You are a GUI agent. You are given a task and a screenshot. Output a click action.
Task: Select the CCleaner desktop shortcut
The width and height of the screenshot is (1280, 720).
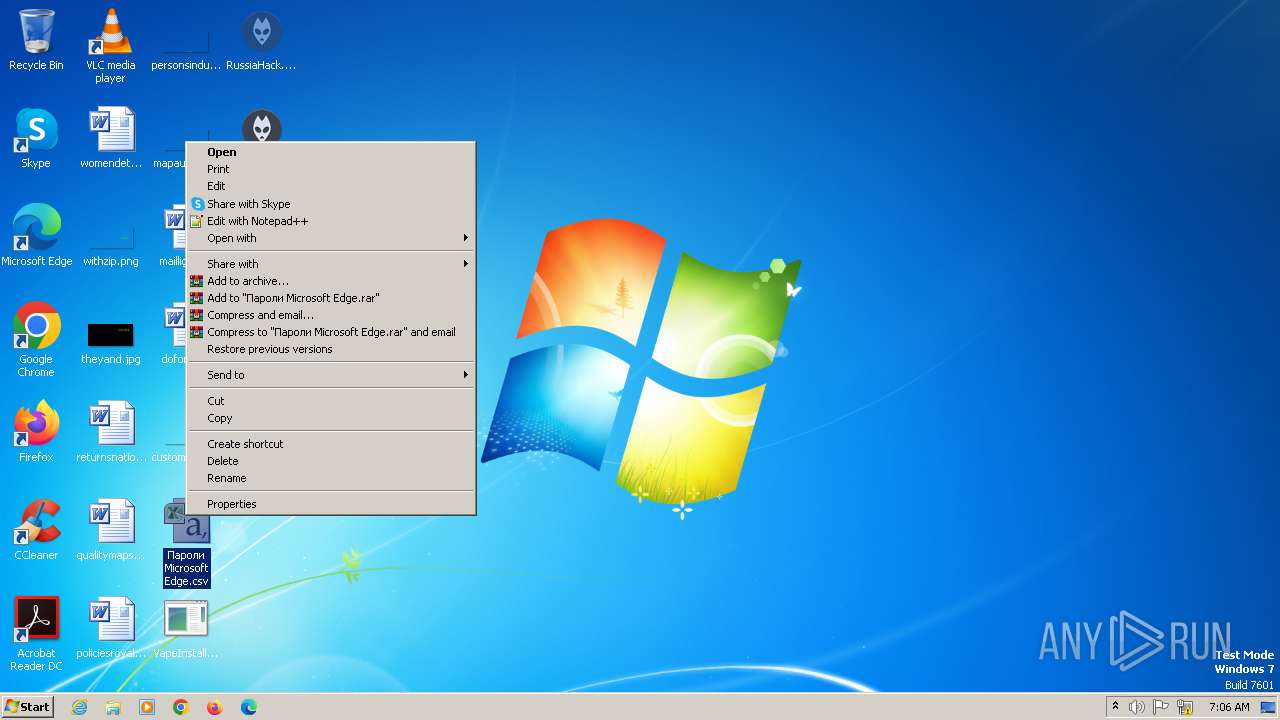pyautogui.click(x=36, y=530)
